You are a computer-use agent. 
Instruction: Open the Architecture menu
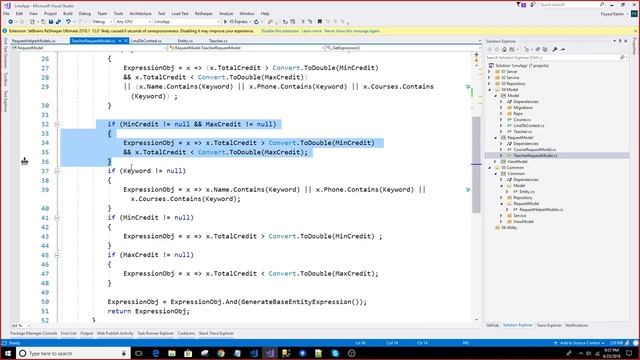click(x=140, y=13)
